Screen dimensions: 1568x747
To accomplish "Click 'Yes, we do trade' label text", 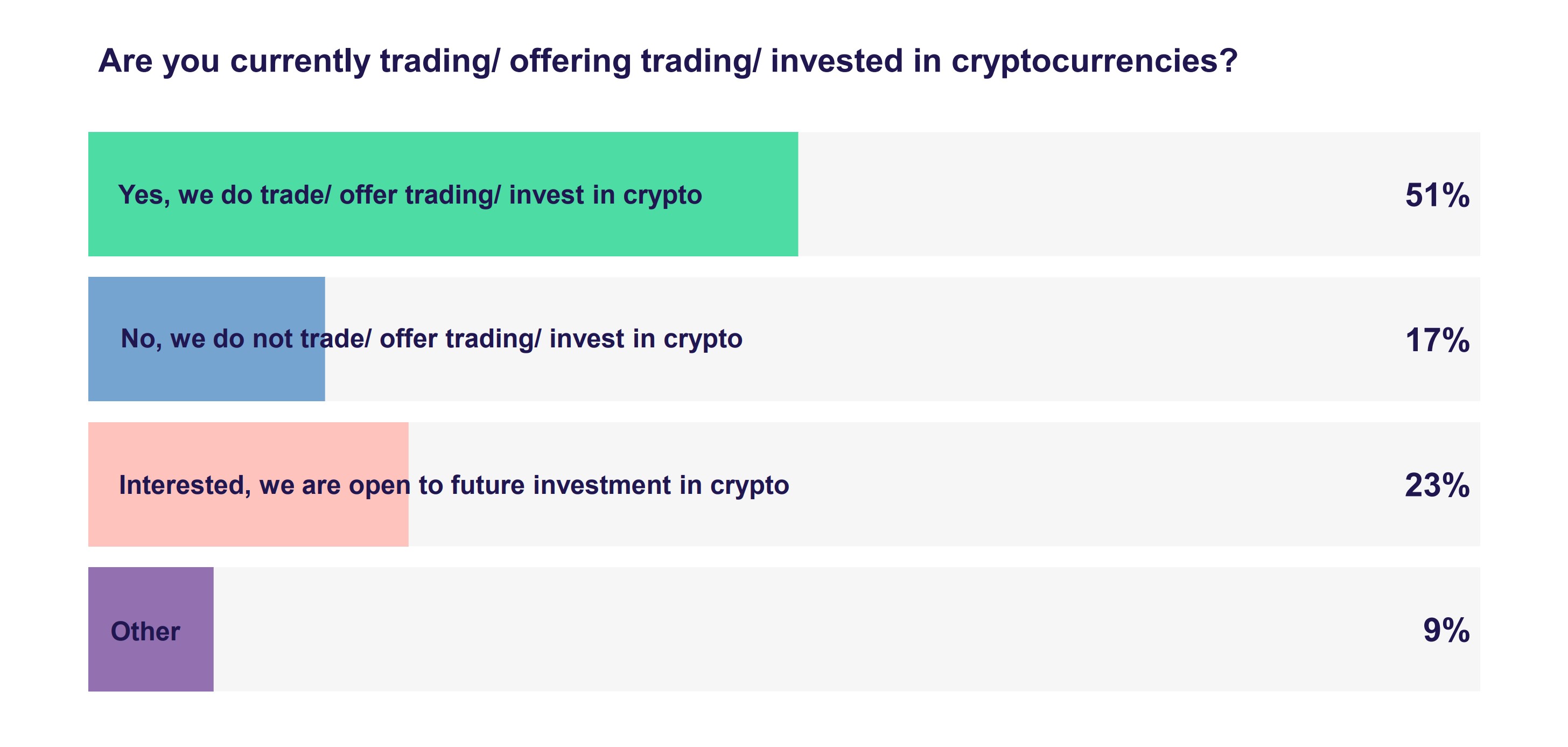I will coord(410,195).
